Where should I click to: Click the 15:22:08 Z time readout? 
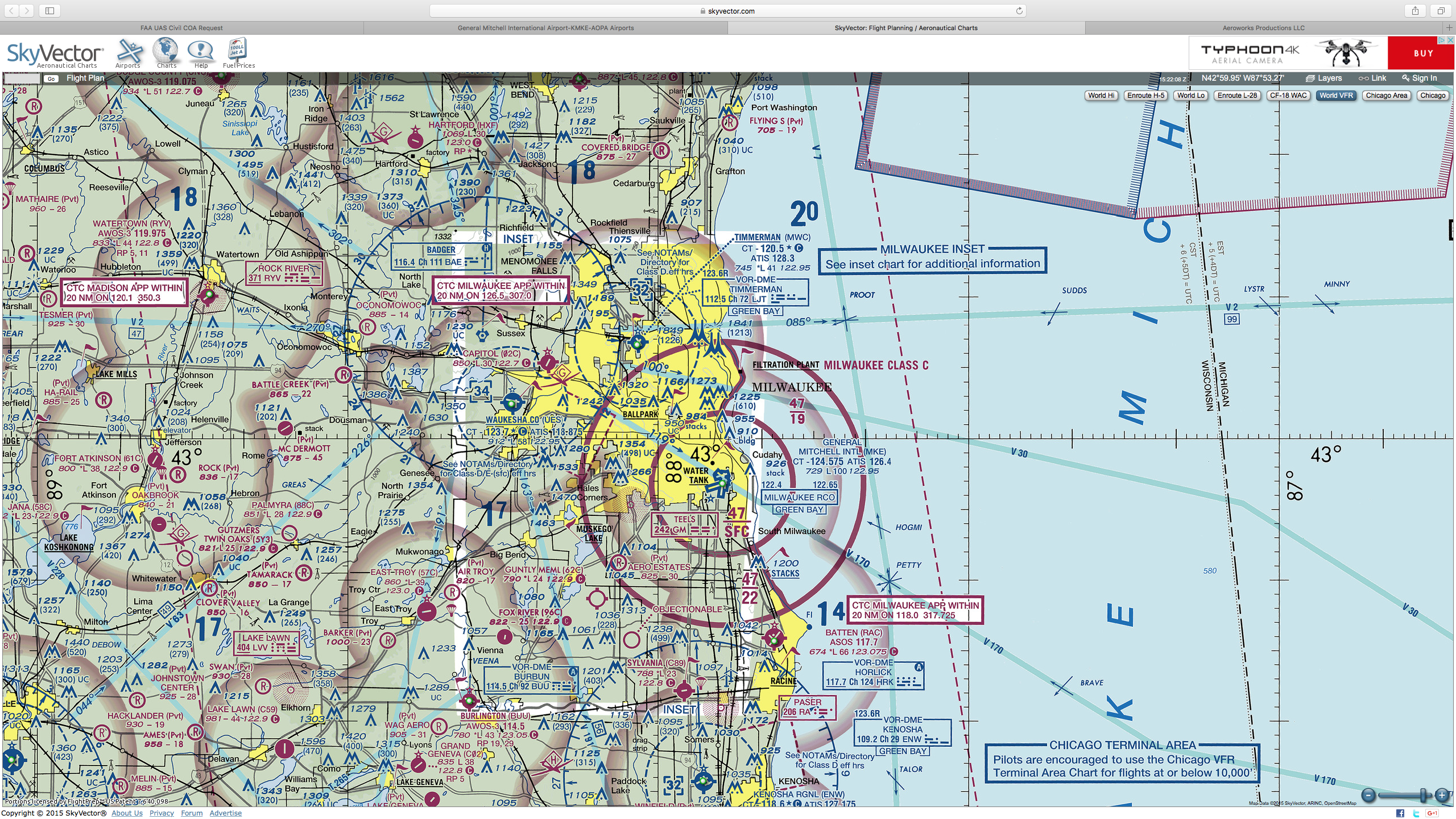(x=1173, y=79)
